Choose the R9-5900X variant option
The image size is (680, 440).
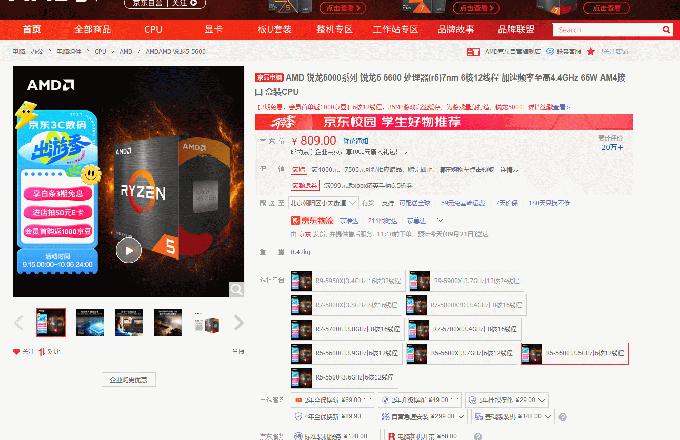tap(465, 281)
